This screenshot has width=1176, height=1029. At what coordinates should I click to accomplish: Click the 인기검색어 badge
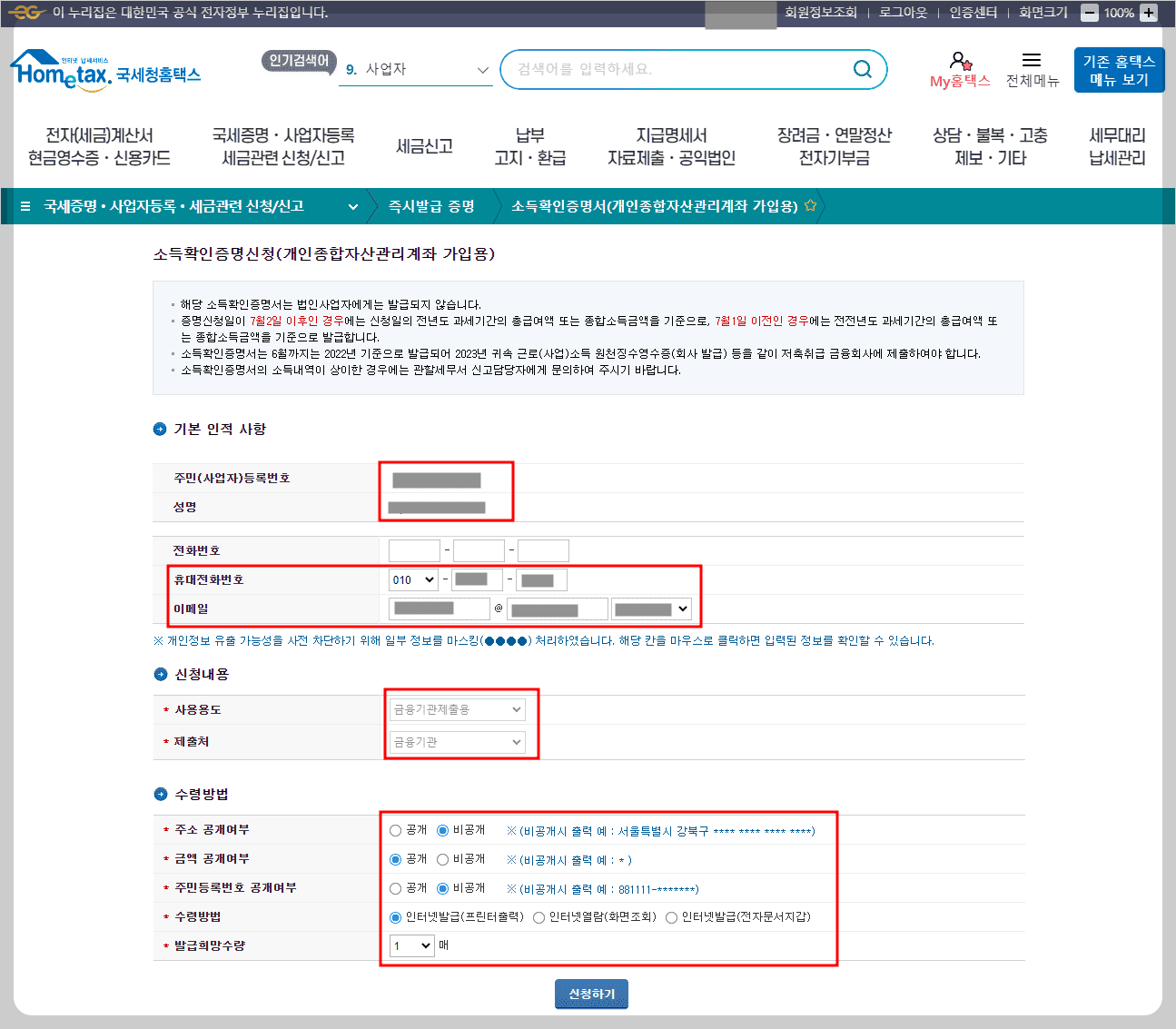click(x=299, y=63)
